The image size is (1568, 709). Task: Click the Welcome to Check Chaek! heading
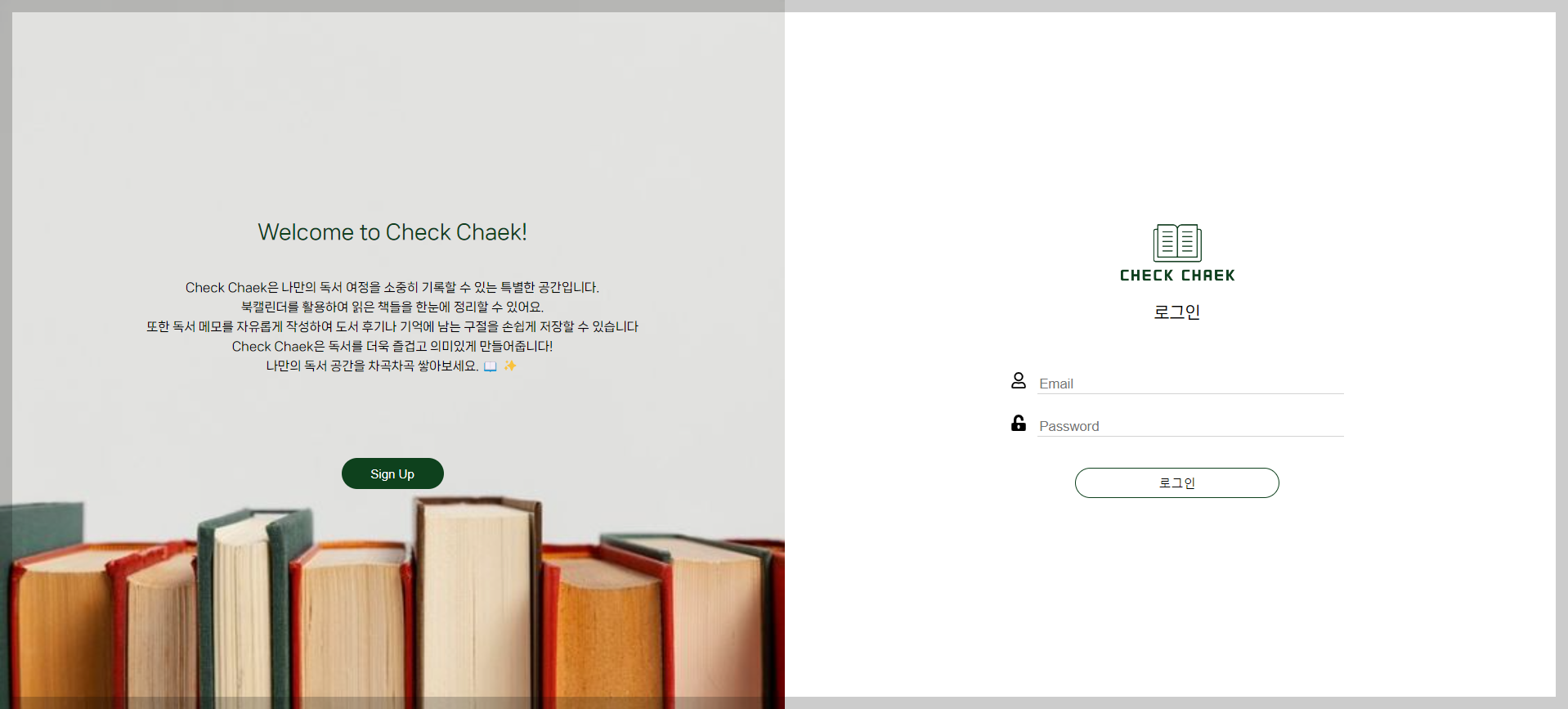pyautogui.click(x=392, y=232)
